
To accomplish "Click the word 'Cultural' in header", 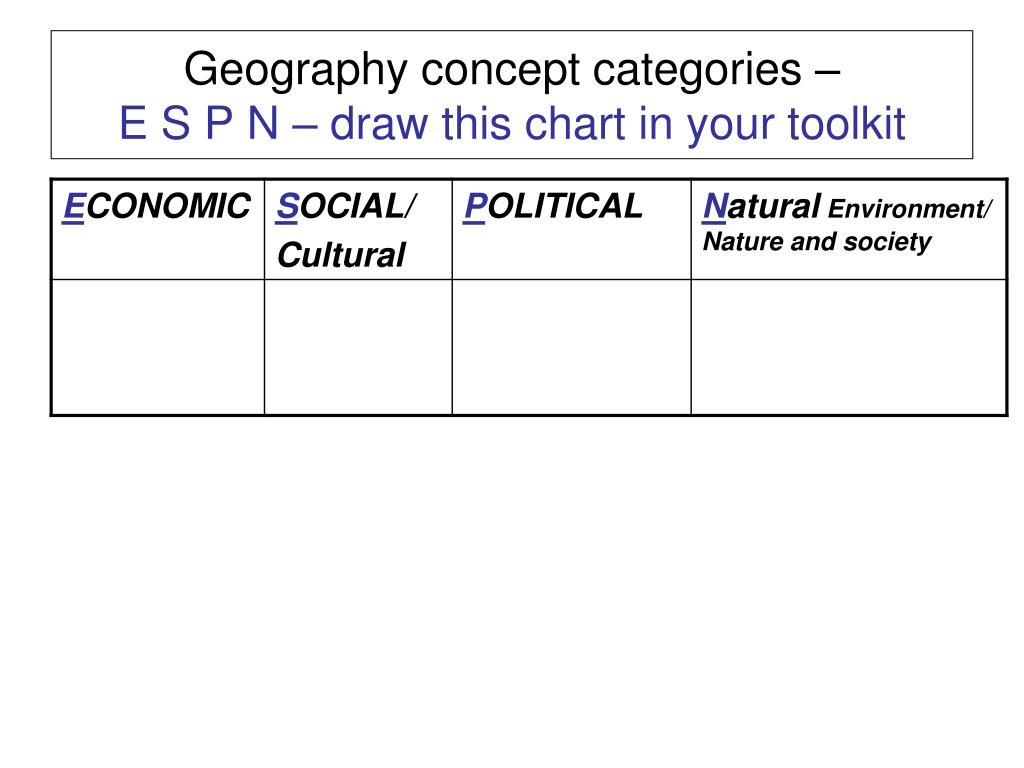I will point(342,255).
